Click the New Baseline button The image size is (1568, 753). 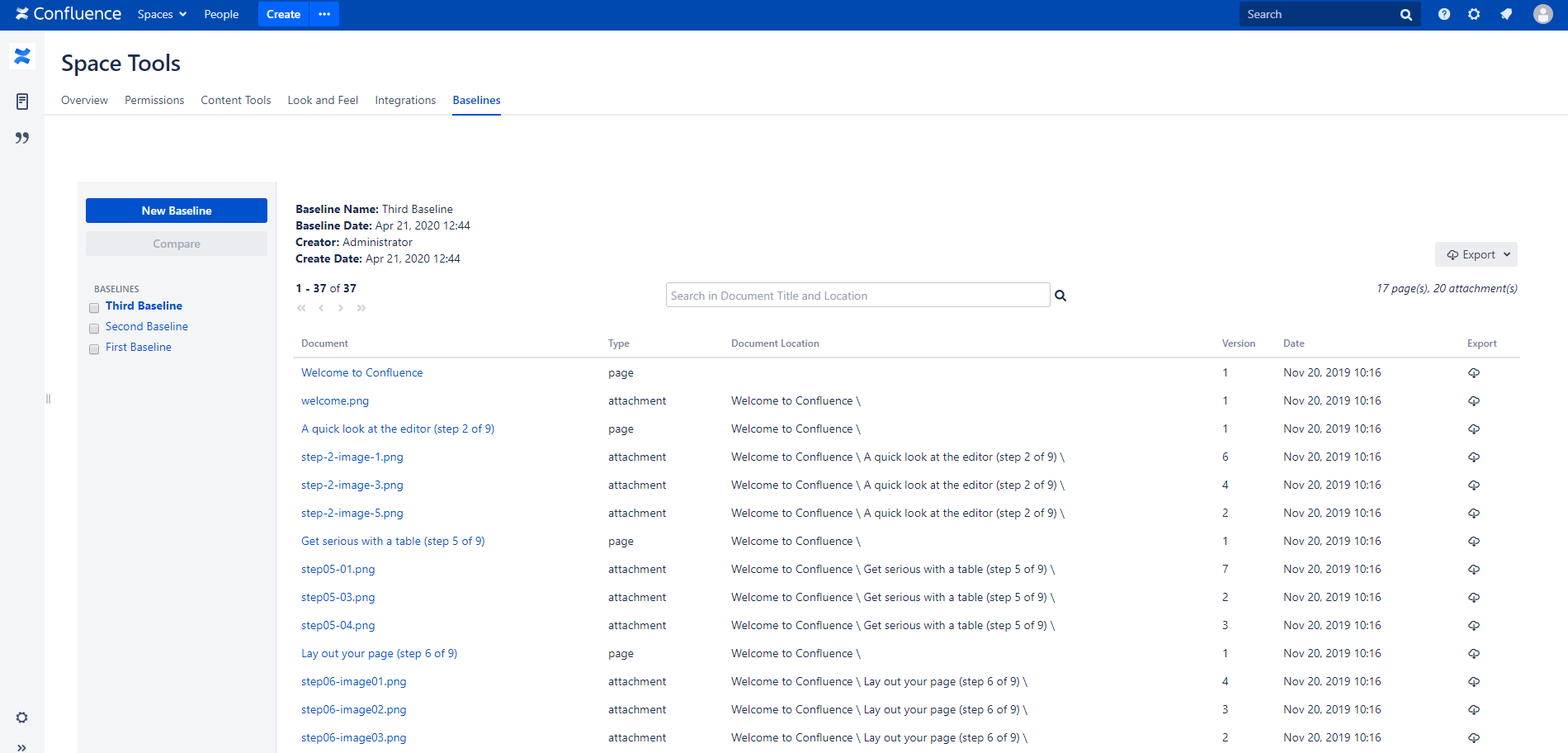pyautogui.click(x=177, y=211)
